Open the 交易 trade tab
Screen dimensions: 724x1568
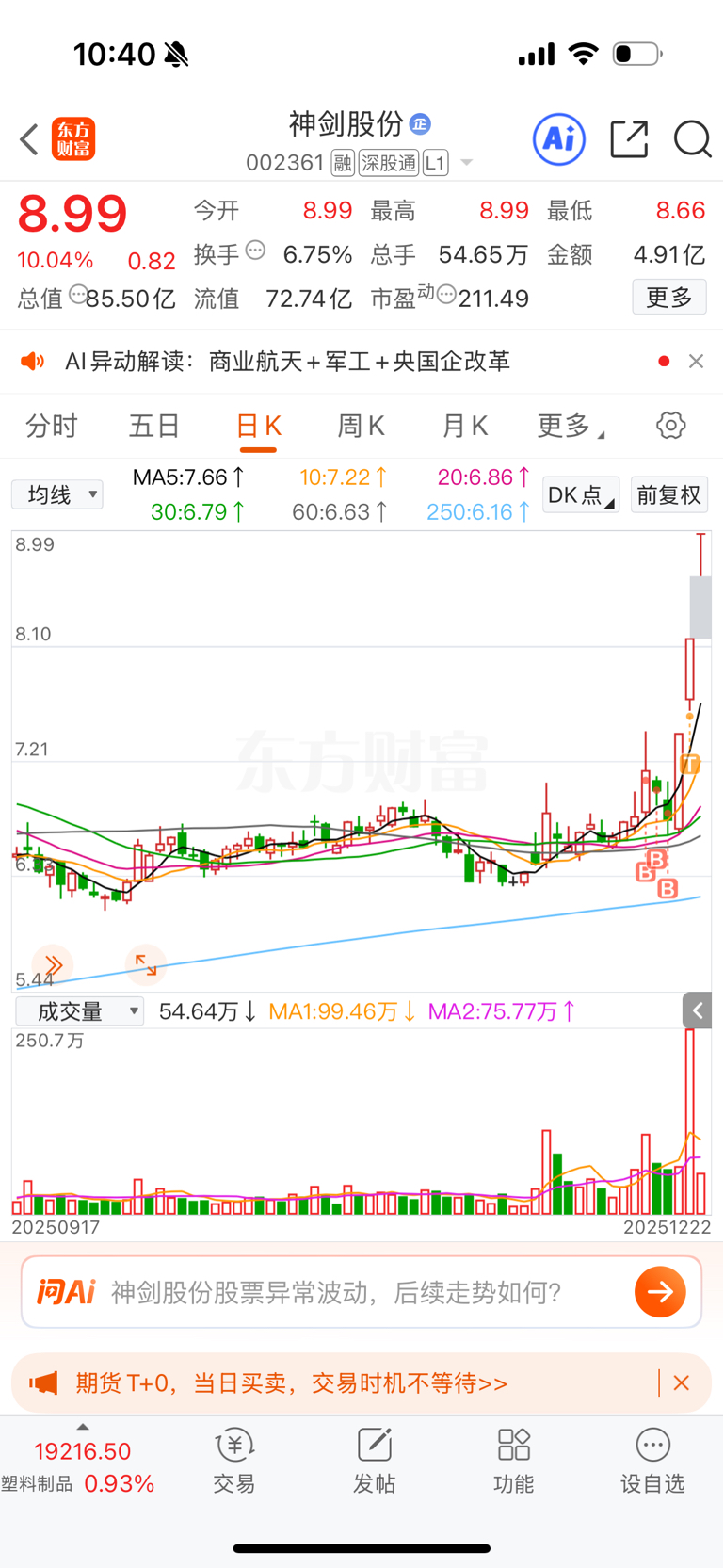234,1461
